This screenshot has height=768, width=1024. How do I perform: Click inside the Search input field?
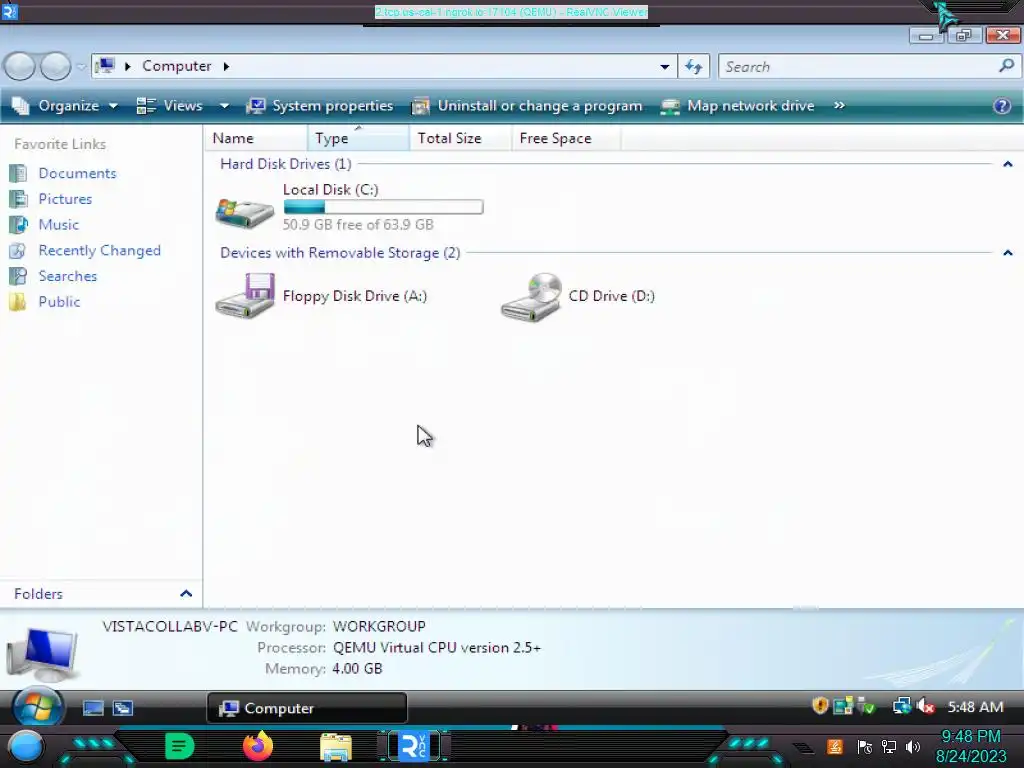point(858,67)
